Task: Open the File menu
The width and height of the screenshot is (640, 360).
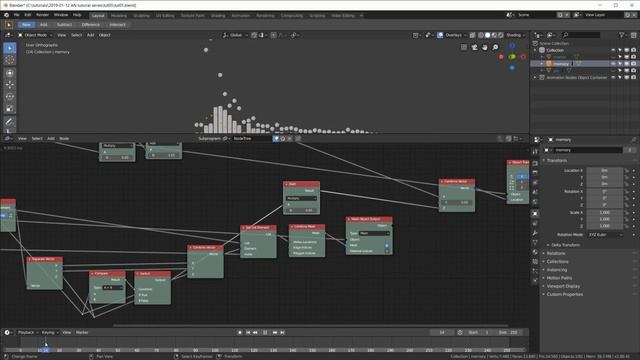Action: coord(16,15)
